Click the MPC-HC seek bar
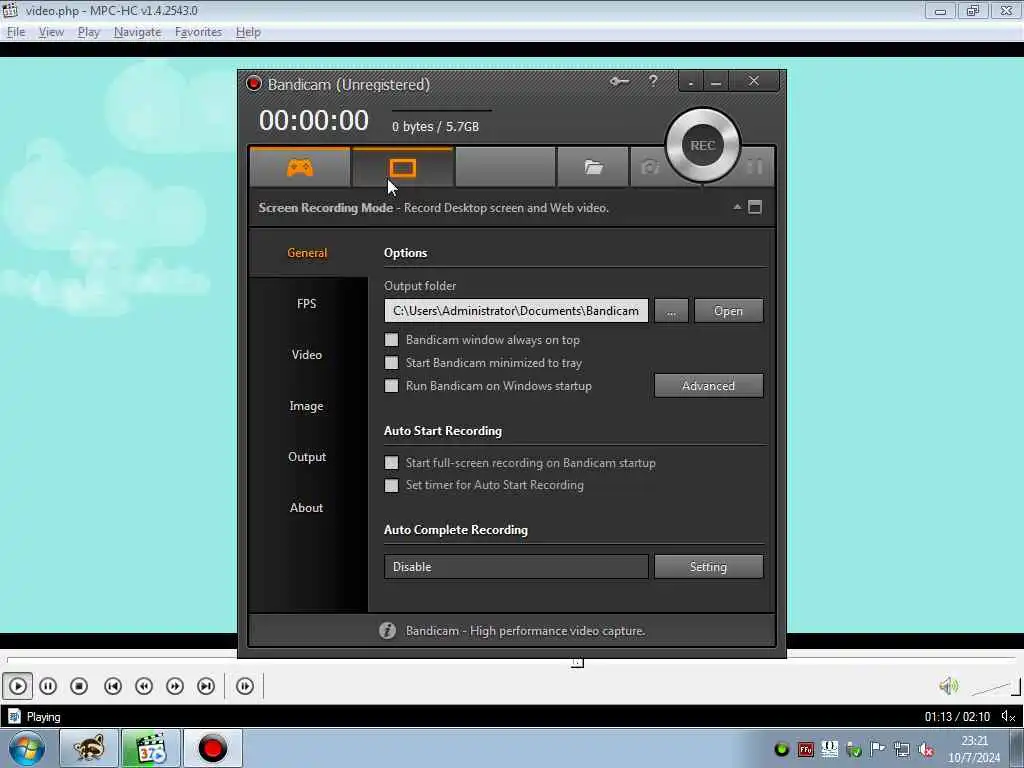This screenshot has width=1024, height=768. click(x=512, y=660)
